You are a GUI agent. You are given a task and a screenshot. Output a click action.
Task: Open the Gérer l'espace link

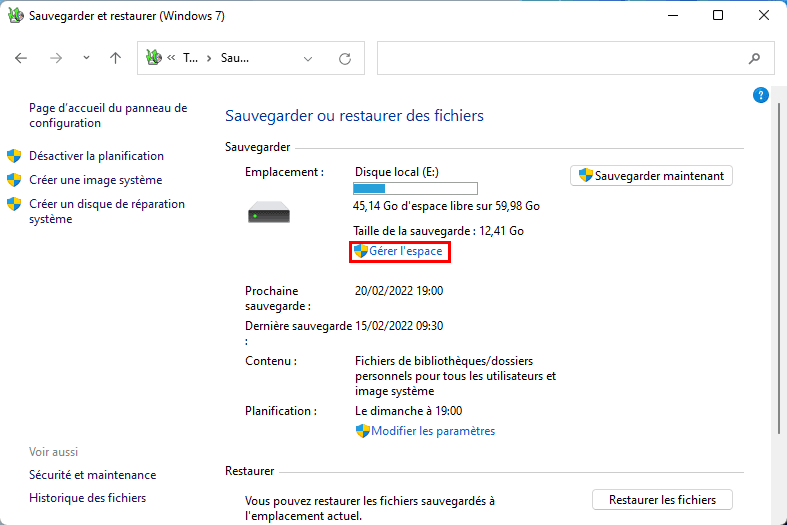(x=406, y=251)
